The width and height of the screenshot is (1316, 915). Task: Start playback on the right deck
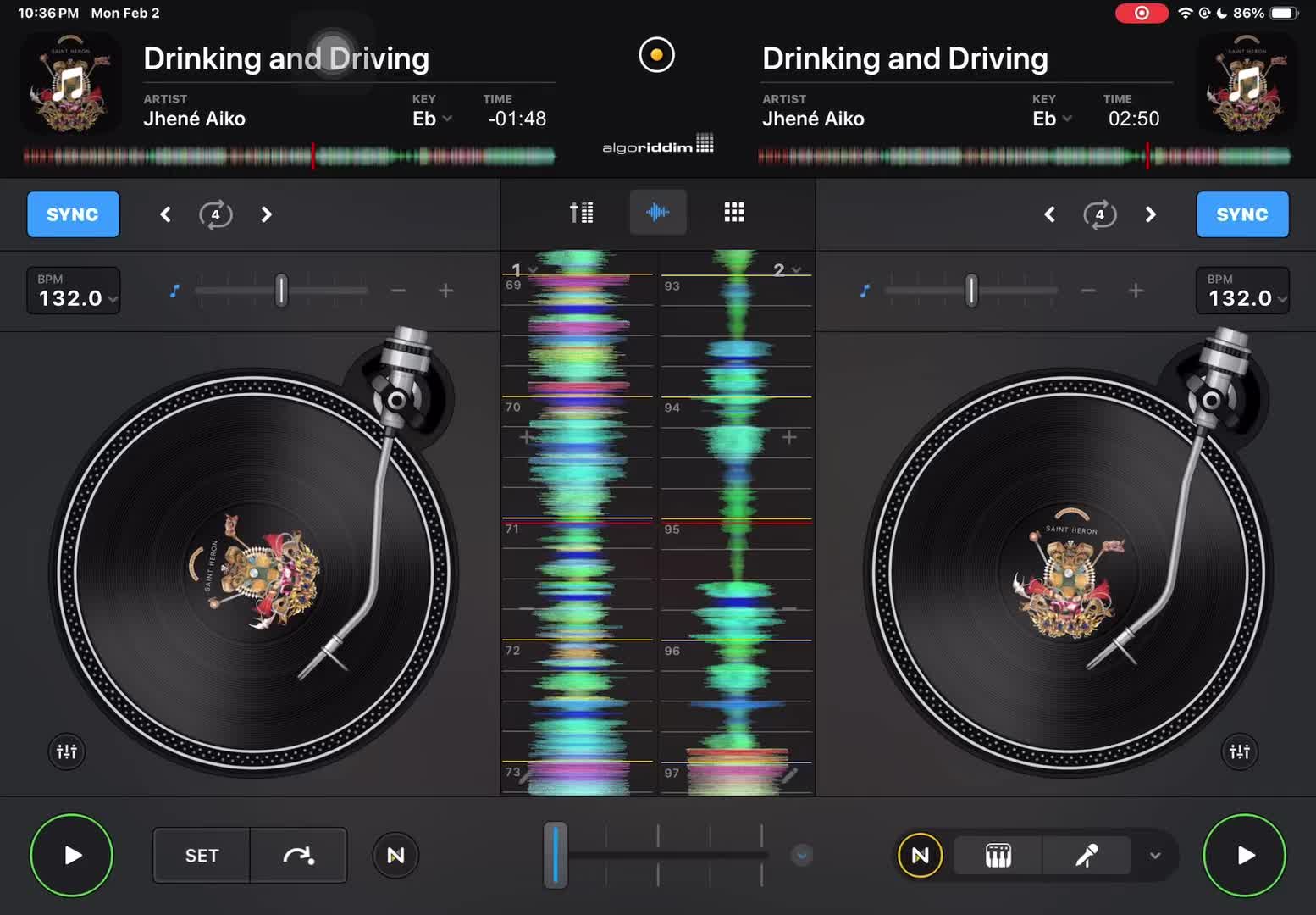pos(1244,855)
